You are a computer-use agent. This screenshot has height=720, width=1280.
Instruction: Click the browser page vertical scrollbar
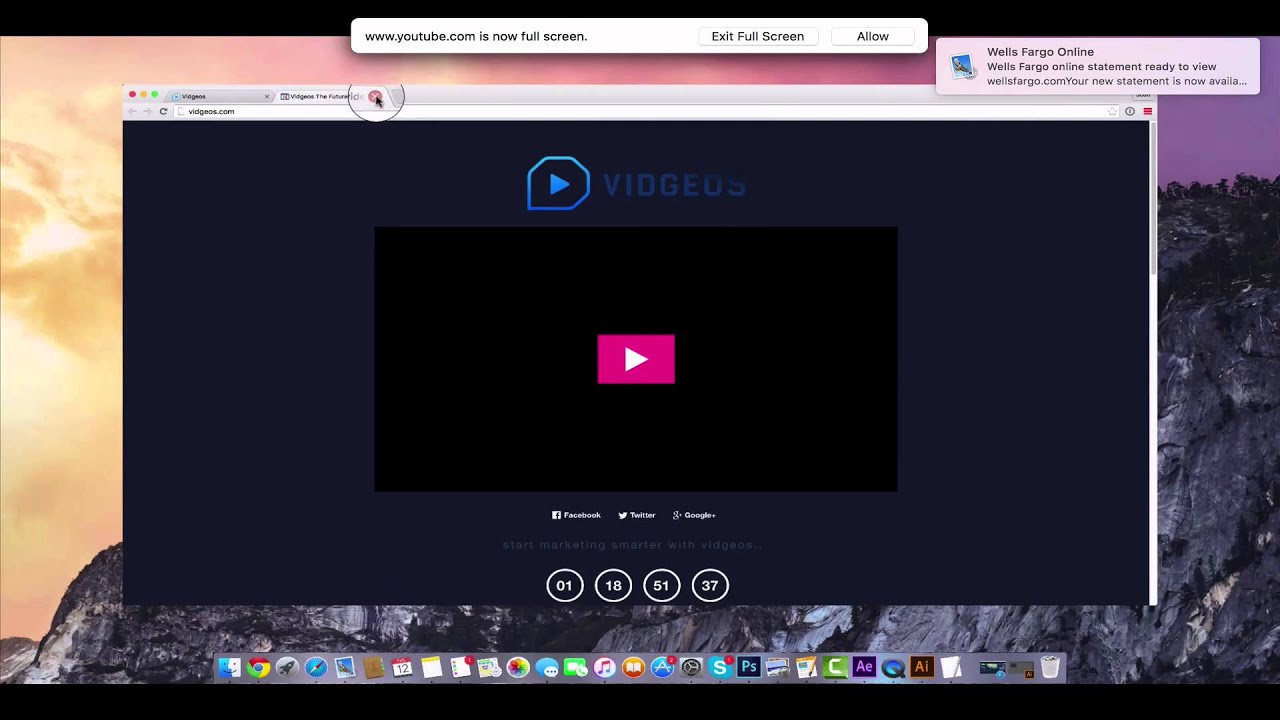(1153, 200)
